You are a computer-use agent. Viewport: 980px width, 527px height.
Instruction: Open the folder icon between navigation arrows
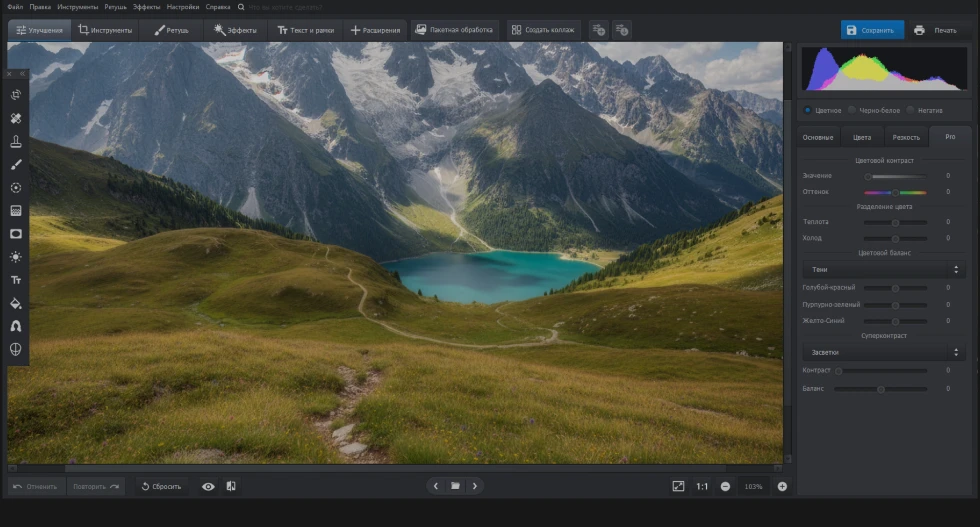(x=455, y=486)
